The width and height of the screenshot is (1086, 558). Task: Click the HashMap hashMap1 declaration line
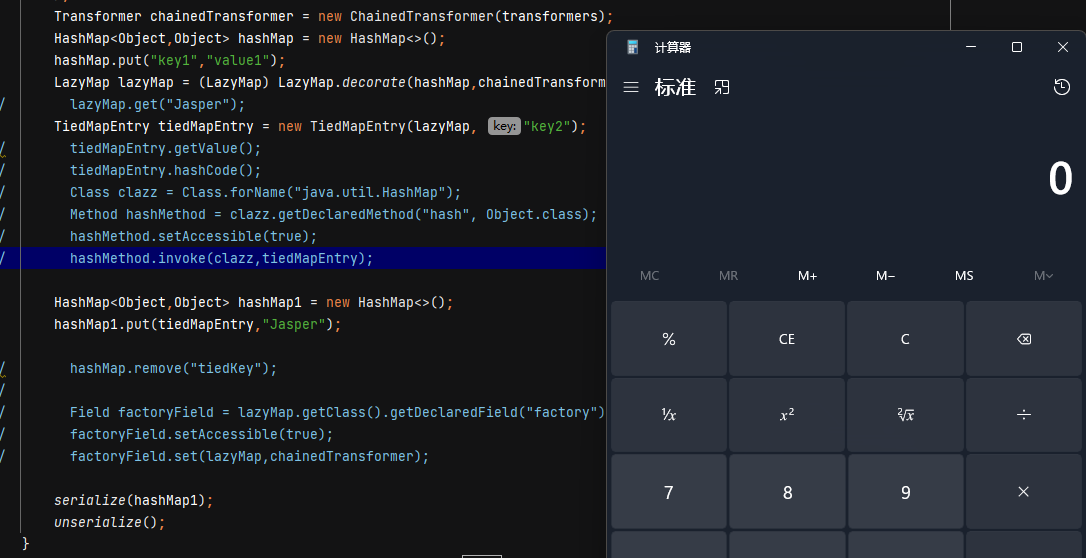(x=253, y=303)
